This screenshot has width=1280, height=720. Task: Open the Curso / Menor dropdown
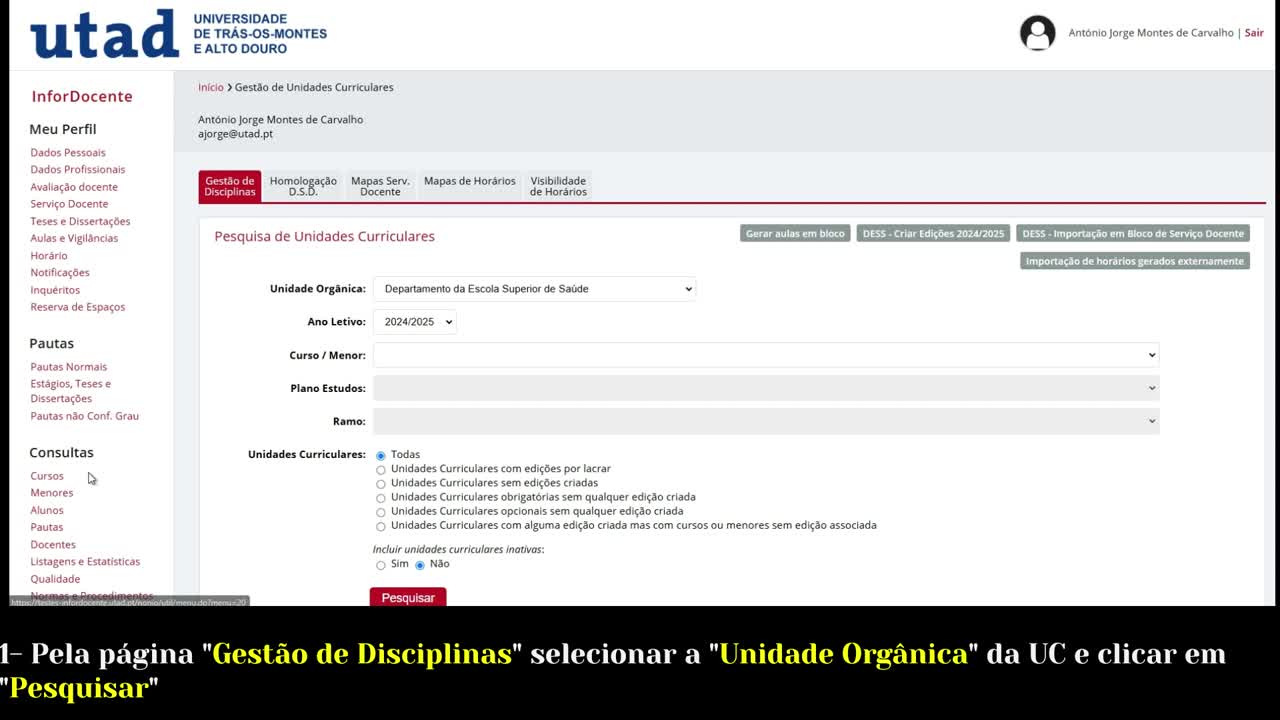pos(766,355)
